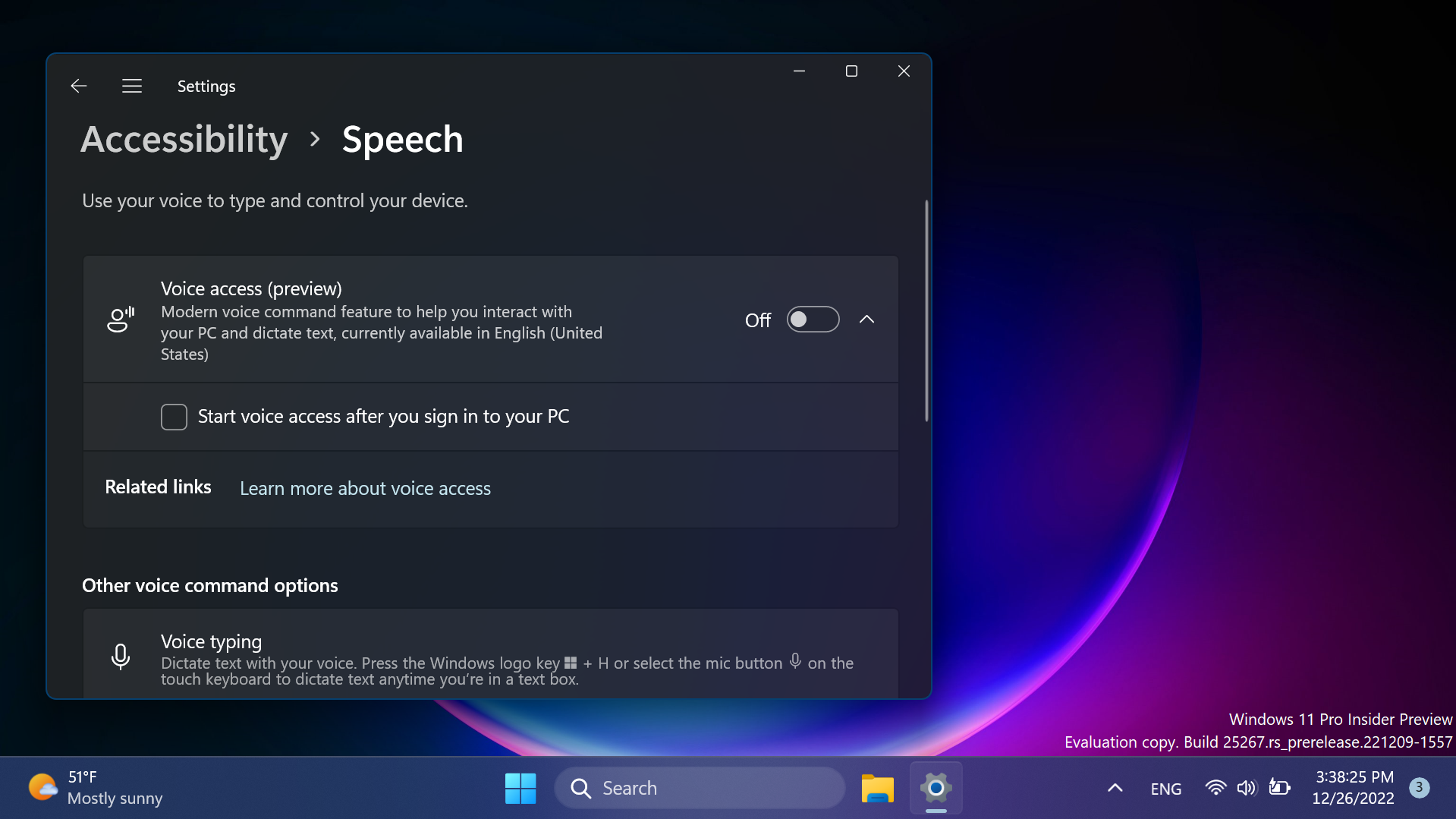Click the volume icon in the system tray
Image resolution: width=1456 pixels, height=819 pixels.
click(x=1247, y=788)
